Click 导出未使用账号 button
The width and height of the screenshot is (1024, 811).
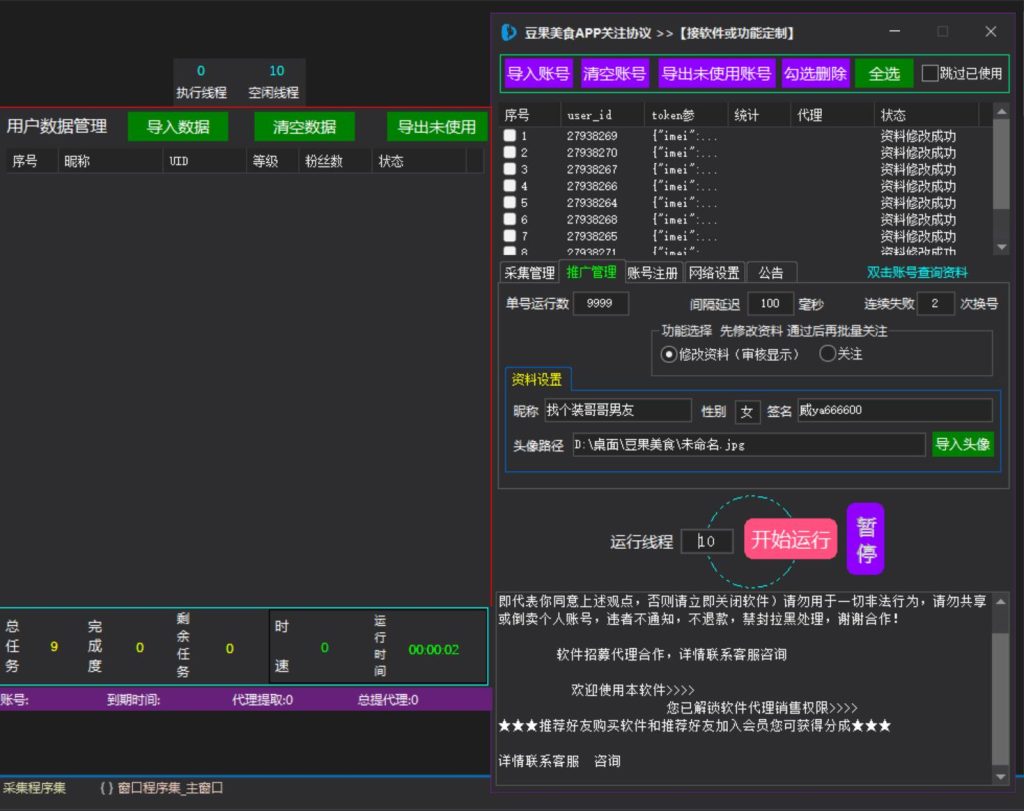[x=716, y=73]
